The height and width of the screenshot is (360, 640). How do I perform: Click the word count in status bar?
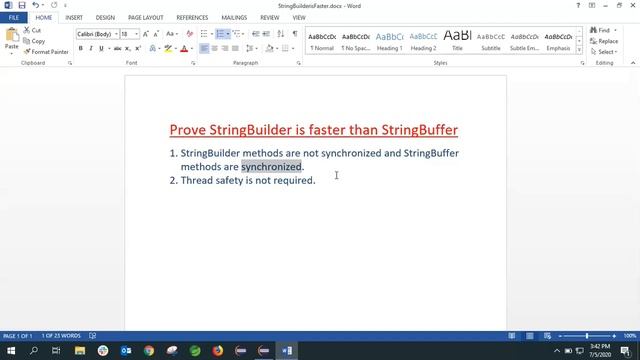[x=61, y=336]
